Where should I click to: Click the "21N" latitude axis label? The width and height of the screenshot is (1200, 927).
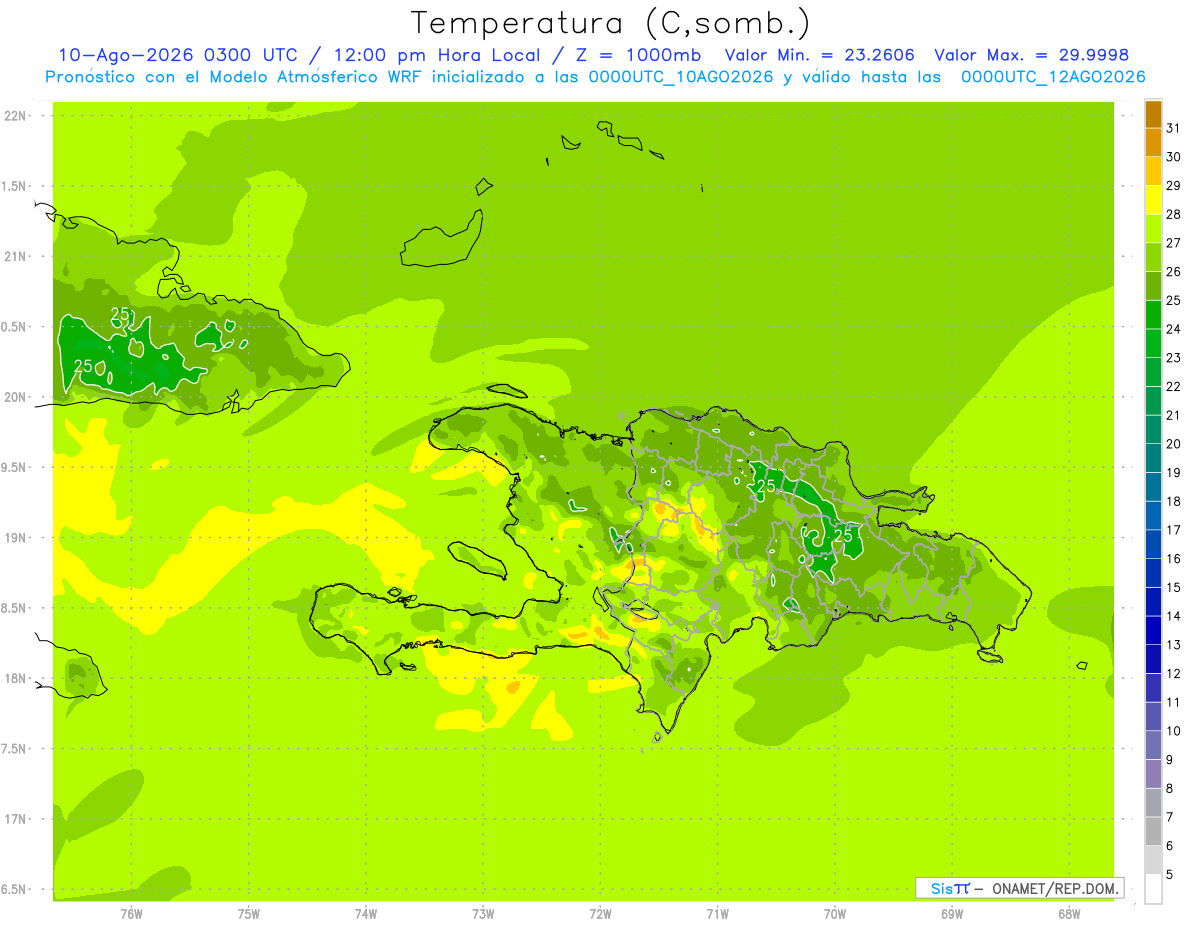click(x=15, y=256)
